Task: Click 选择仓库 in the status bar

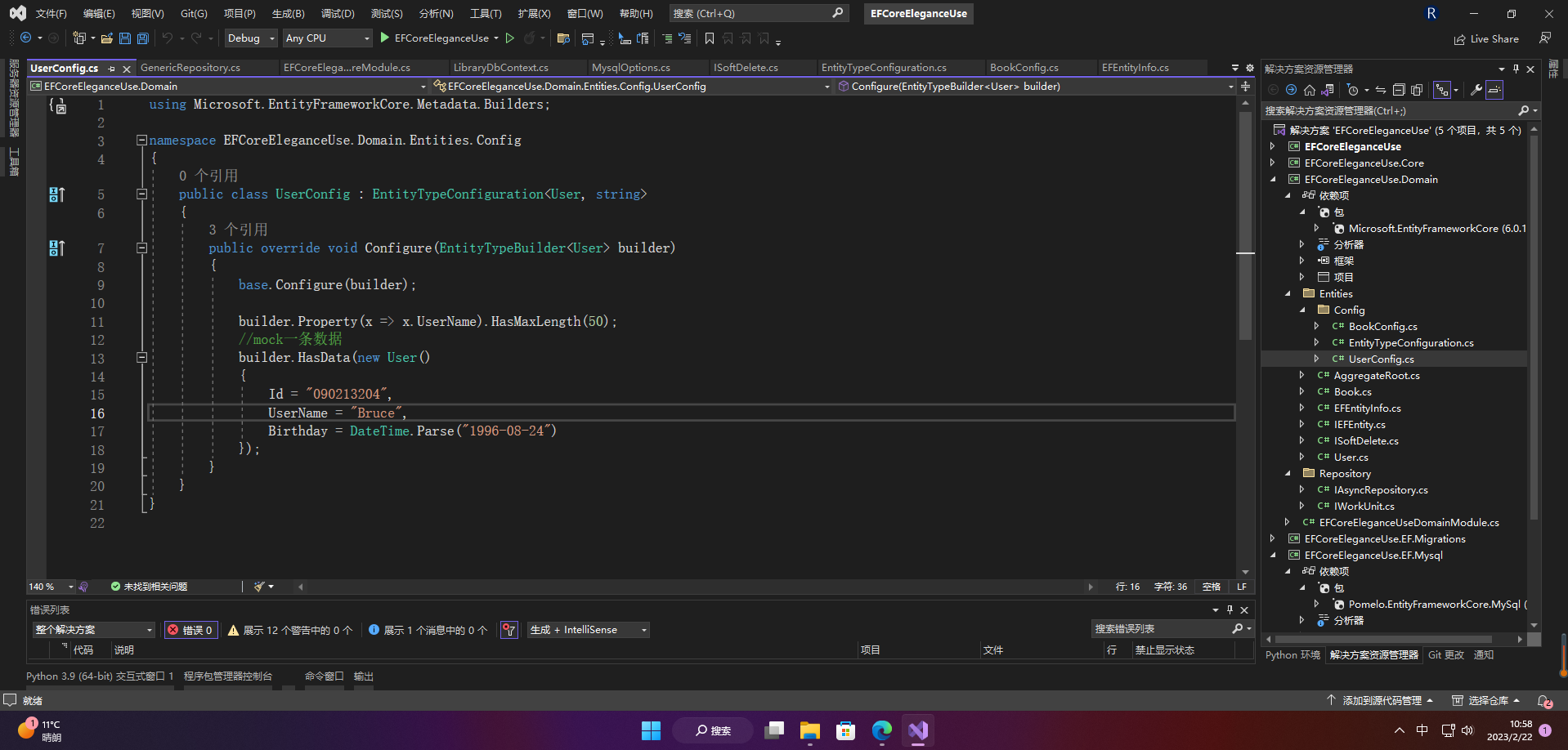Action: (x=1485, y=700)
